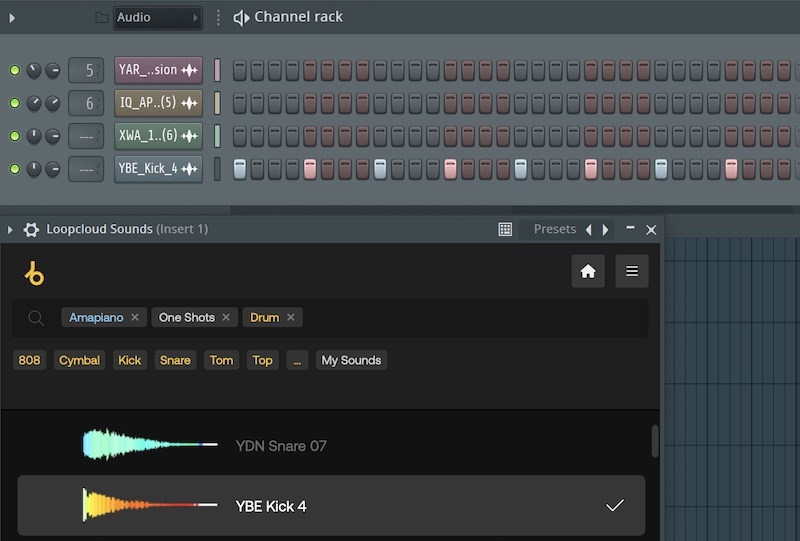Adjust YAR_..sion channel pan knob

(34, 70)
